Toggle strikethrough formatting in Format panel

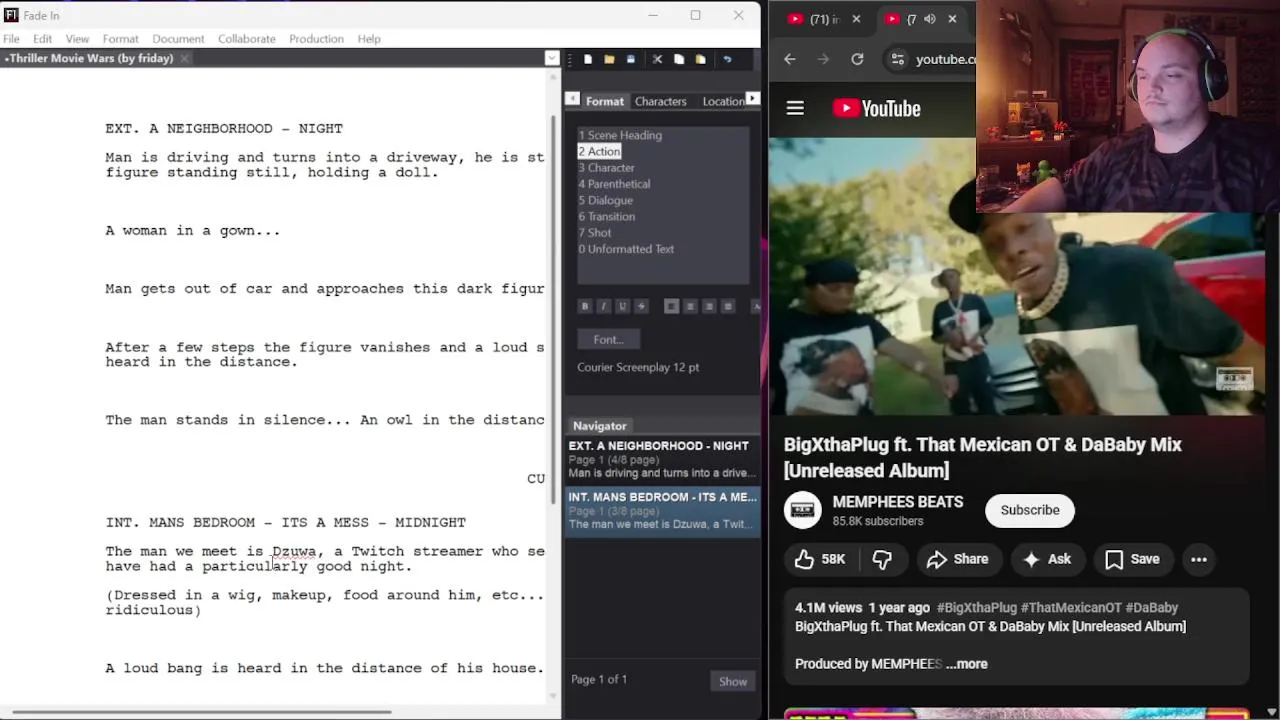point(641,306)
